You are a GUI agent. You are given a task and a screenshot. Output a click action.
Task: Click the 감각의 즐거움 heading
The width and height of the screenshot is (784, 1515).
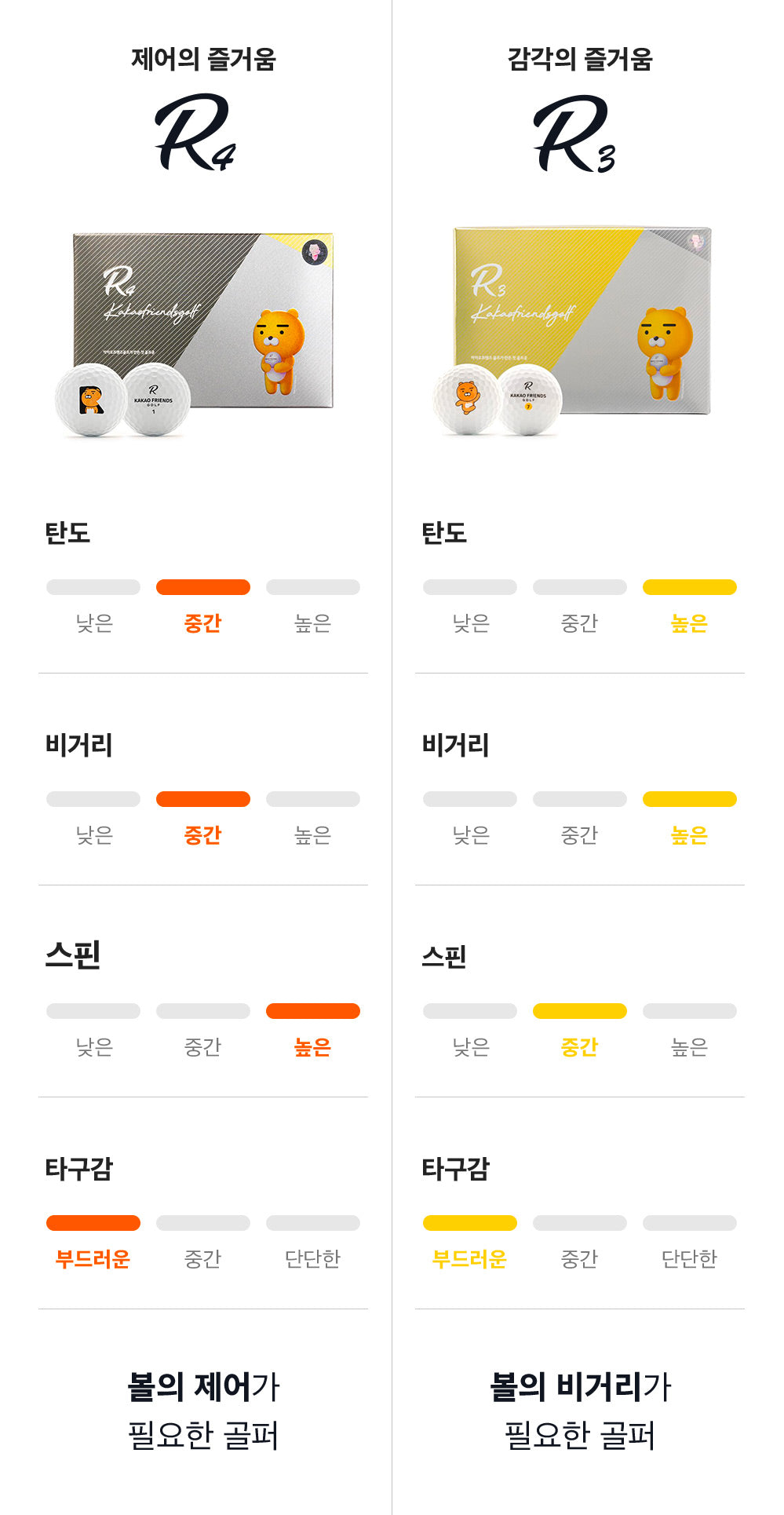tap(580, 60)
